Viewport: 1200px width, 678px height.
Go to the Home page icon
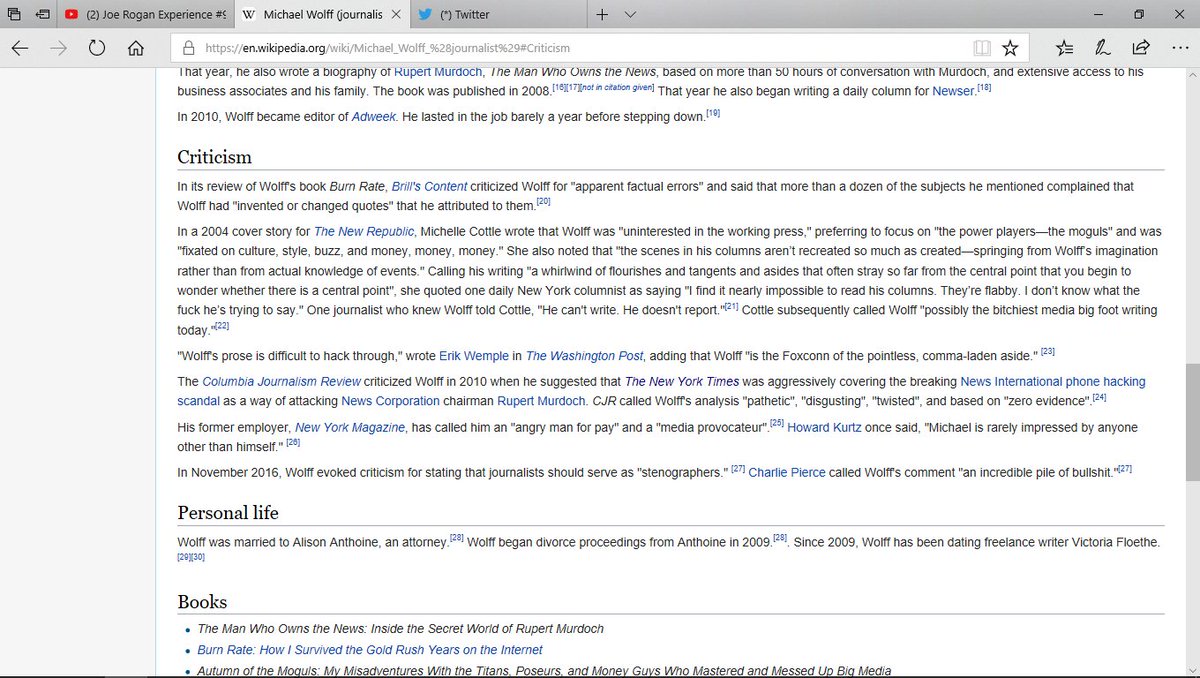pos(136,48)
